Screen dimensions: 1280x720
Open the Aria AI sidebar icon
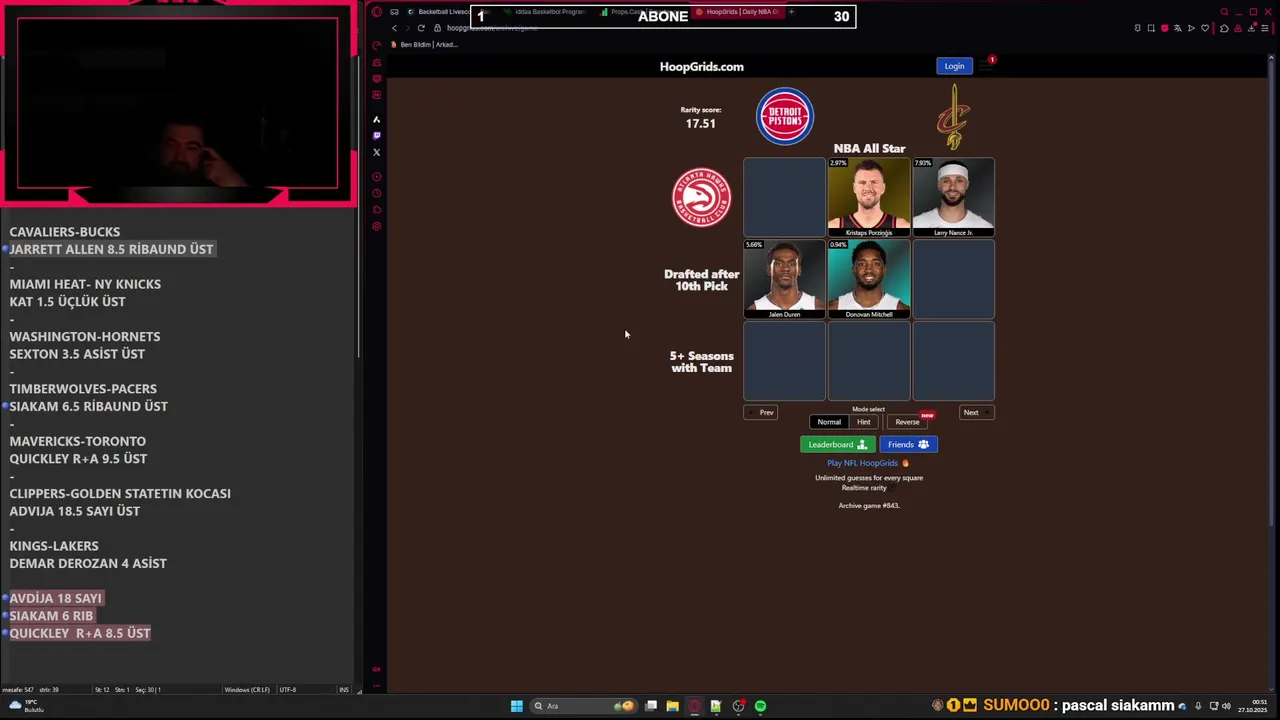(x=377, y=119)
